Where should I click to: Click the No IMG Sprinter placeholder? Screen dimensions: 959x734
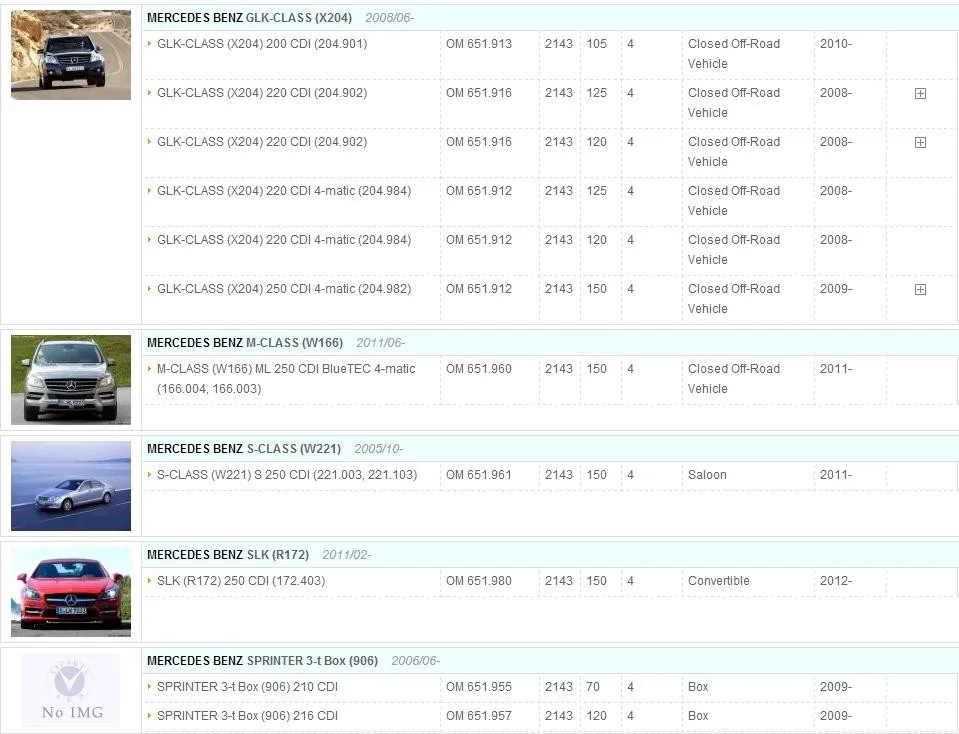point(71,690)
